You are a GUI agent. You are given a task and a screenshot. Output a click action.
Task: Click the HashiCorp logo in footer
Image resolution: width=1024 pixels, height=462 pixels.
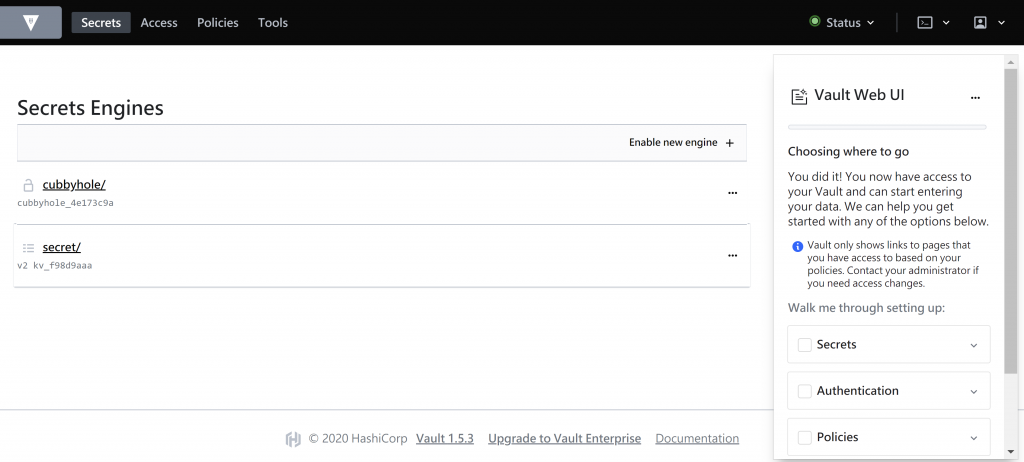tap(293, 439)
